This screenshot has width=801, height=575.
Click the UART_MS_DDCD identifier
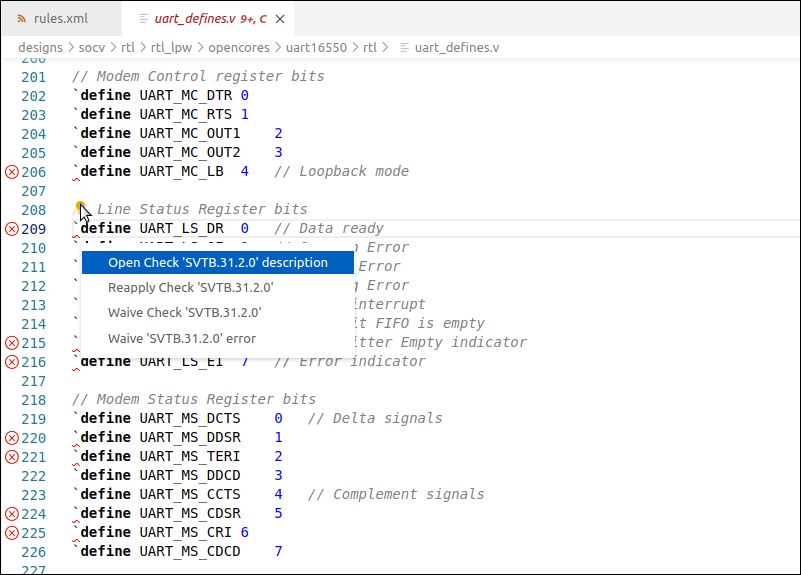[x=190, y=475]
